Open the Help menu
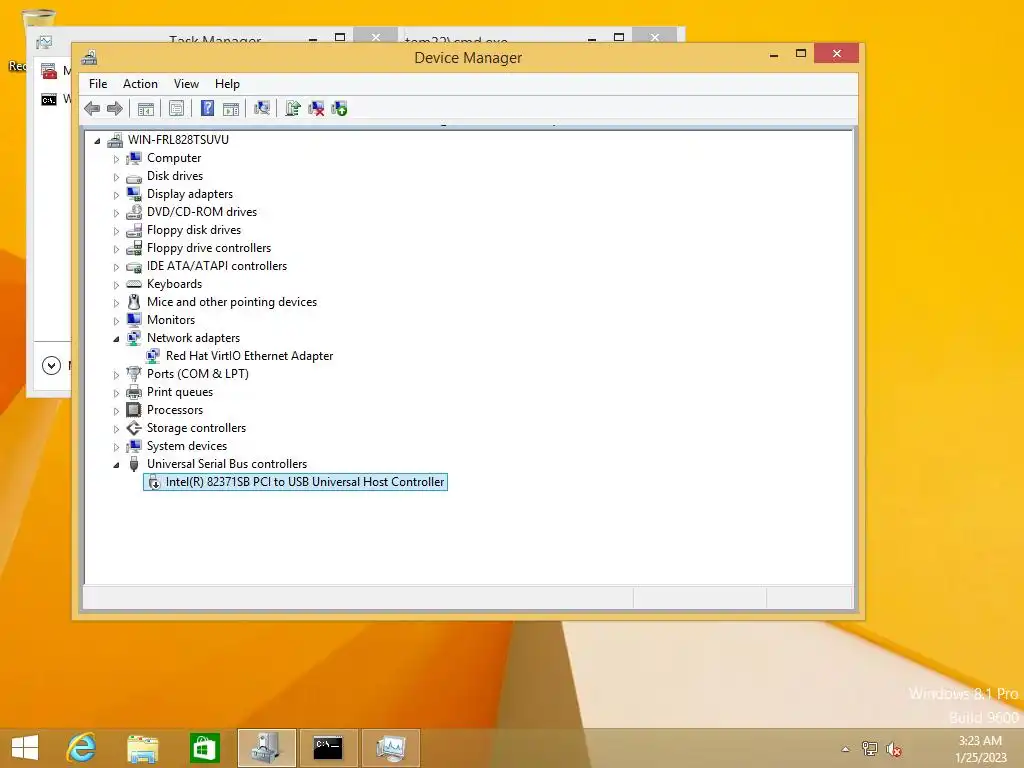 [x=227, y=84]
